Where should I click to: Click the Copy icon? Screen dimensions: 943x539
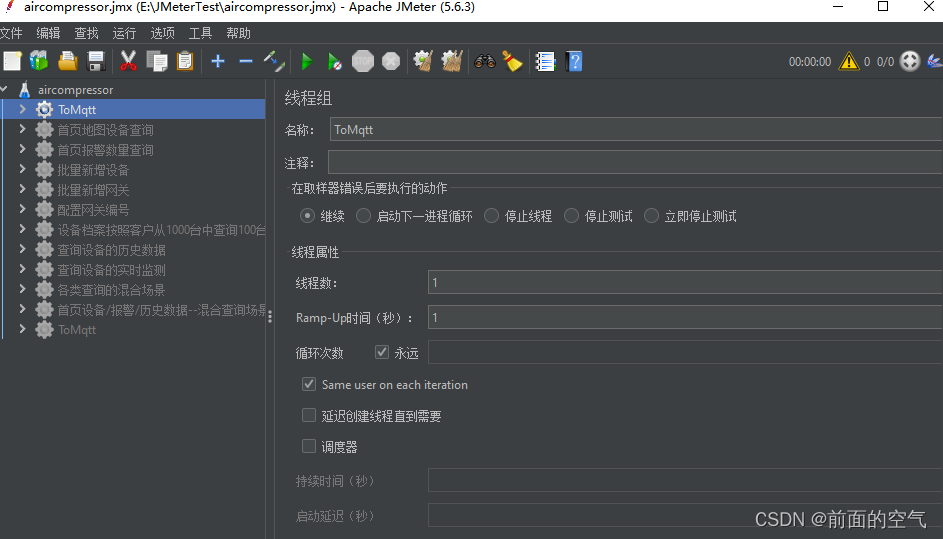[x=157, y=61]
